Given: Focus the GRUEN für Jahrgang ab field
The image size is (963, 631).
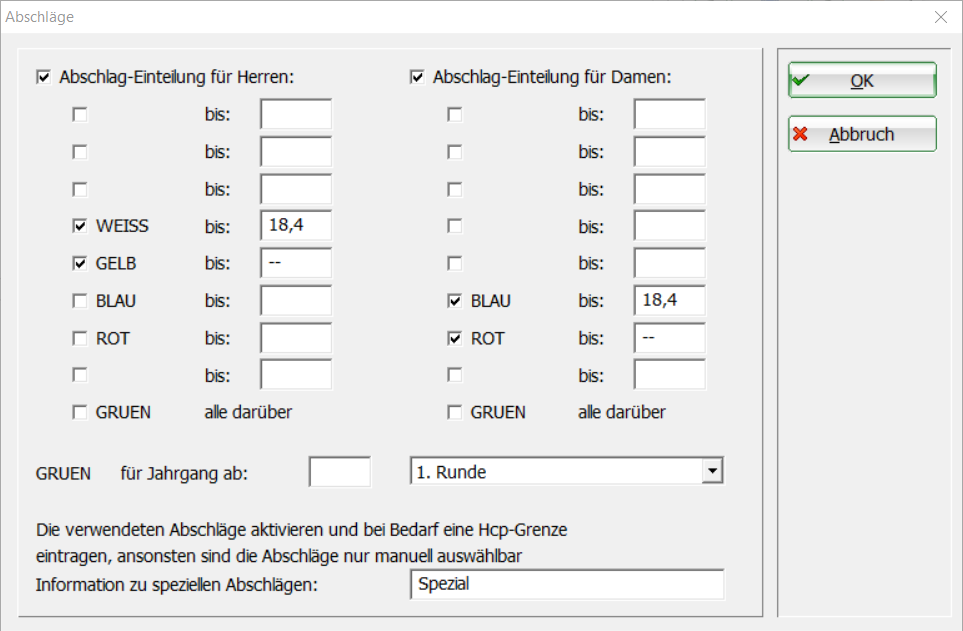Looking at the screenshot, I should pos(340,472).
